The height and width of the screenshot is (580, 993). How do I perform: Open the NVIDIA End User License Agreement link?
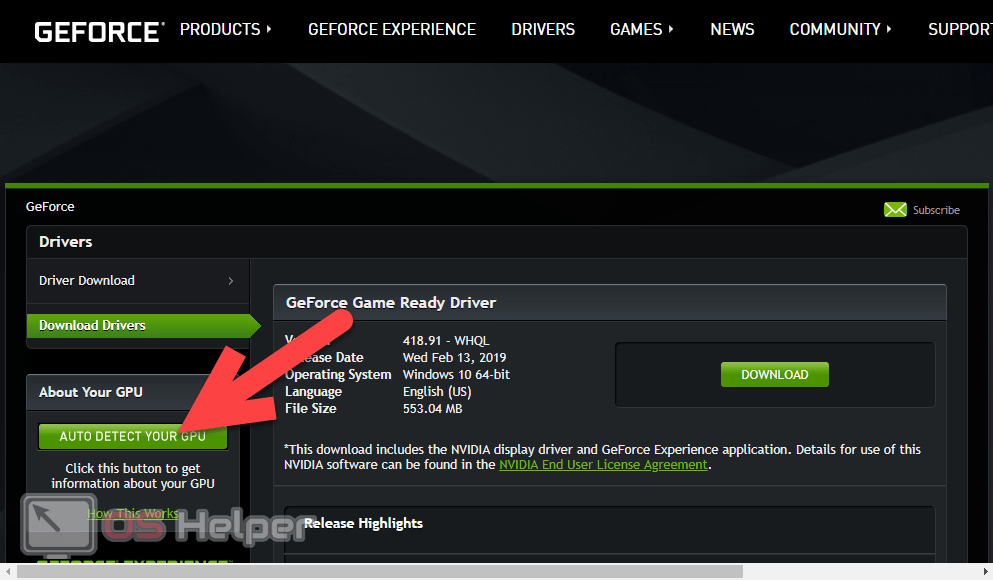603,465
